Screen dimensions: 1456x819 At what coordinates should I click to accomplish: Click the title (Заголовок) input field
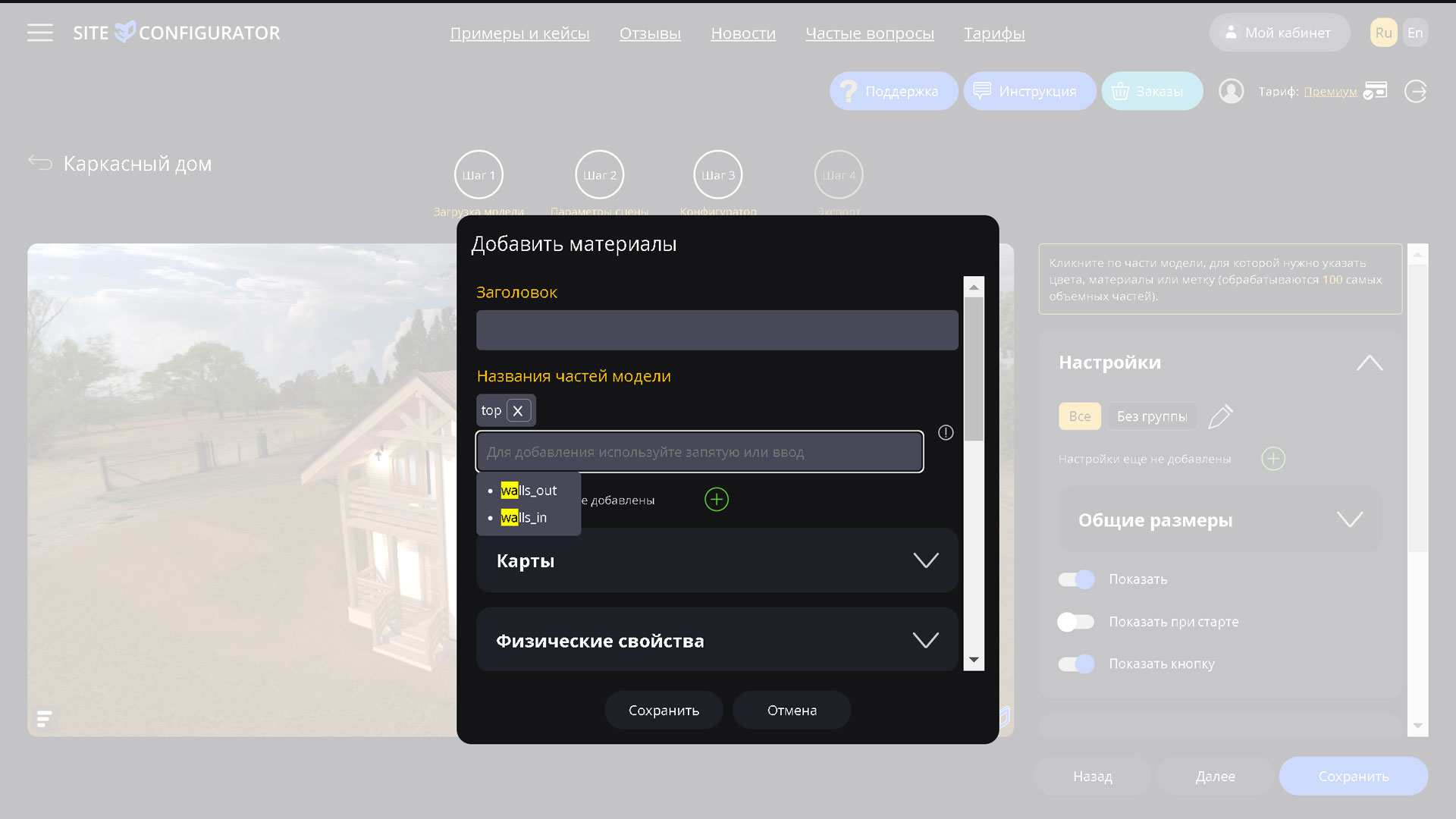[717, 330]
